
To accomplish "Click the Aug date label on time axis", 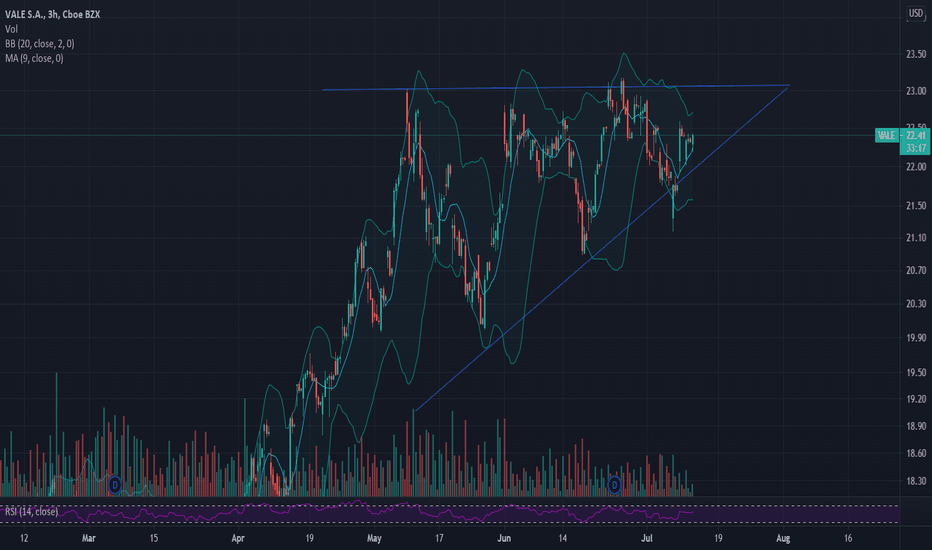I will pyautogui.click(x=783, y=539).
